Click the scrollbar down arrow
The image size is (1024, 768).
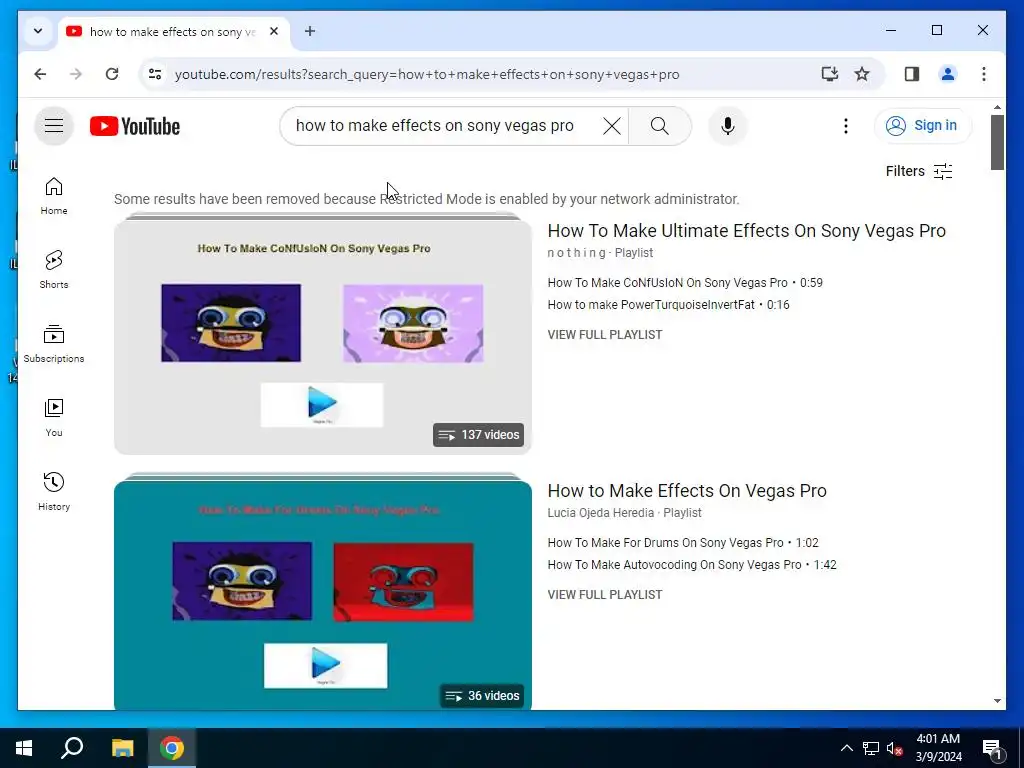[997, 701]
